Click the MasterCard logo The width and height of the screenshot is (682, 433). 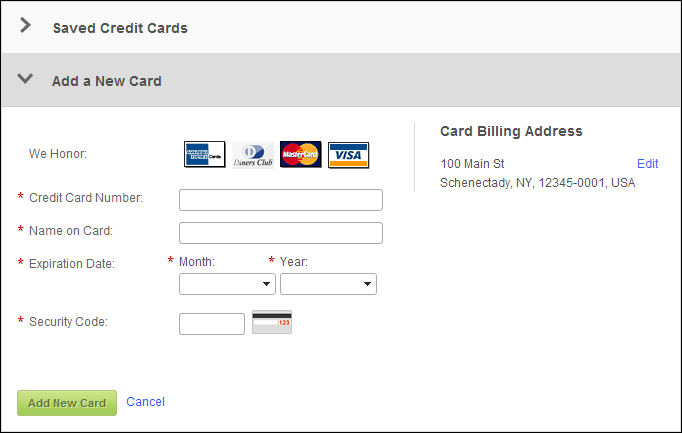(x=301, y=154)
